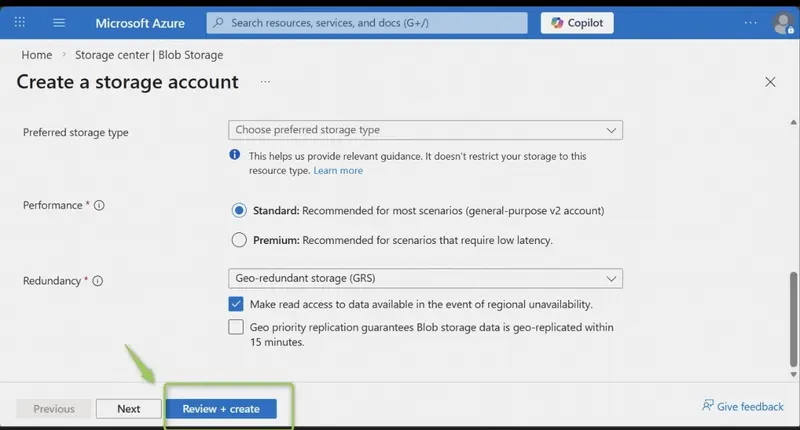The height and width of the screenshot is (430, 800).
Task: Open the Redundancy dropdown showing GRS
Action: pos(426,279)
